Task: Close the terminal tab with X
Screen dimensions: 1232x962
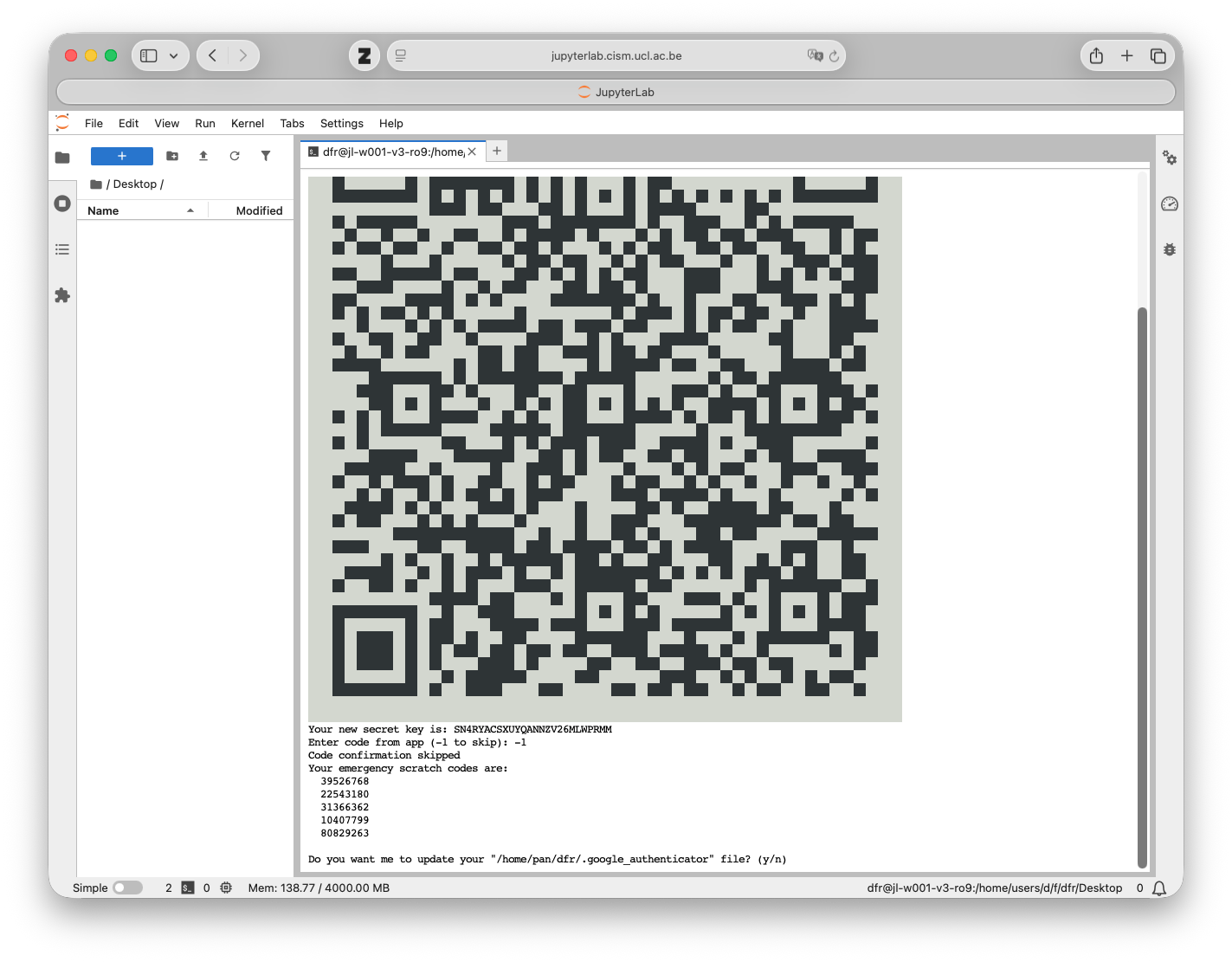Action: pos(473,152)
